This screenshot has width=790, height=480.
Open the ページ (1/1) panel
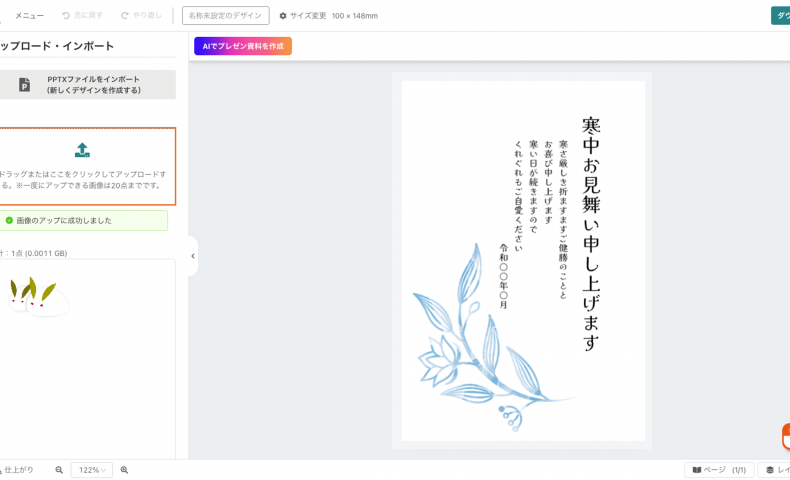719,470
